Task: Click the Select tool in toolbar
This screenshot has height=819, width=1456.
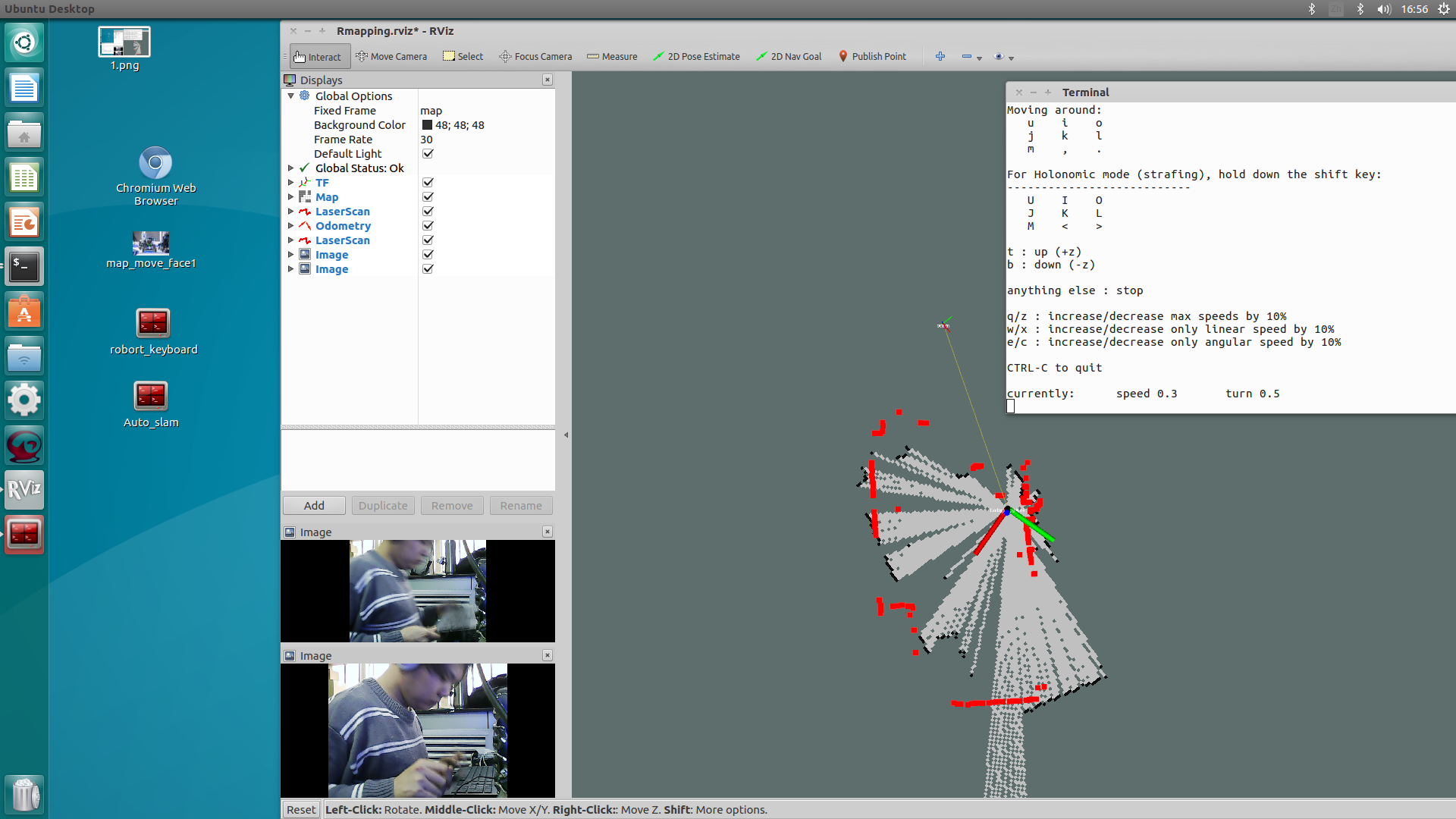Action: click(463, 57)
